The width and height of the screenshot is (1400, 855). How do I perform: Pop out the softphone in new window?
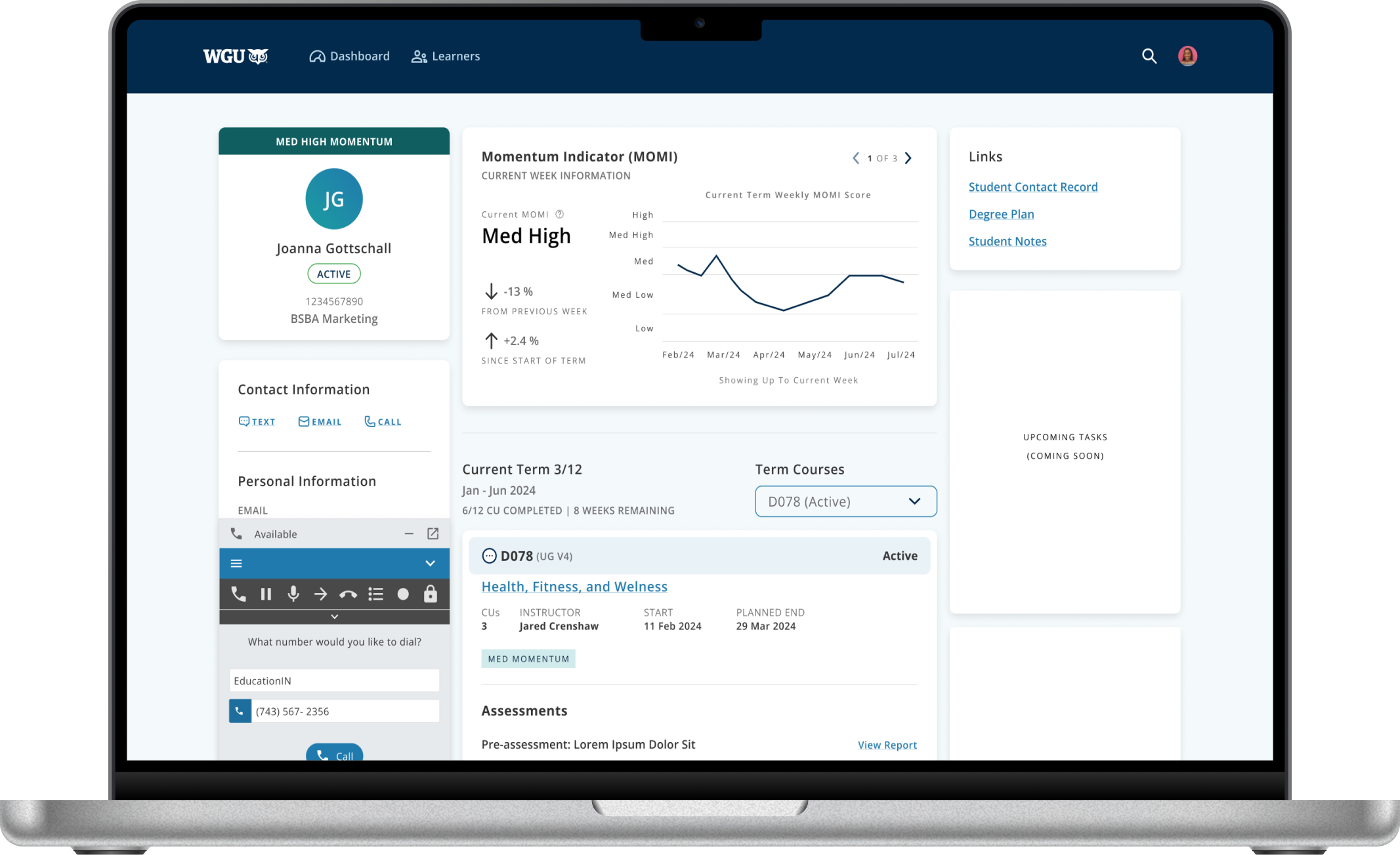point(433,534)
